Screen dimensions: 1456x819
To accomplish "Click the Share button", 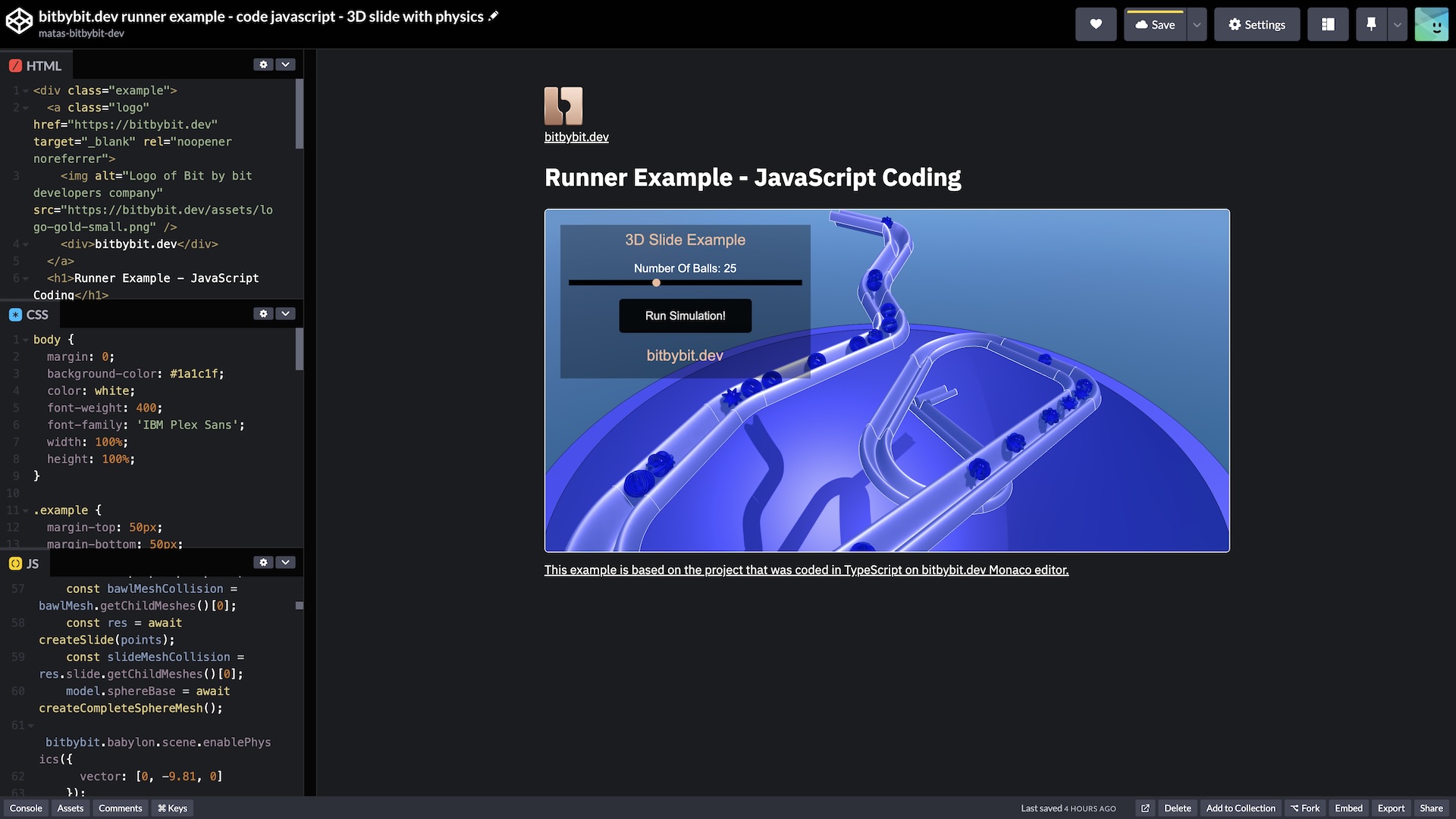I will pyautogui.click(x=1431, y=808).
